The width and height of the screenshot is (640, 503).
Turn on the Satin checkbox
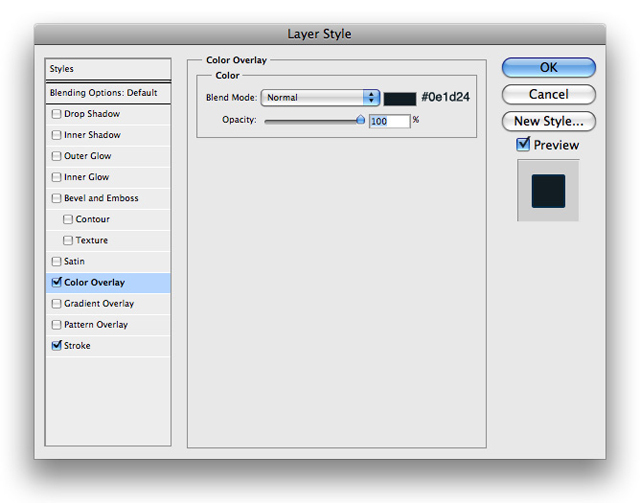[56, 261]
